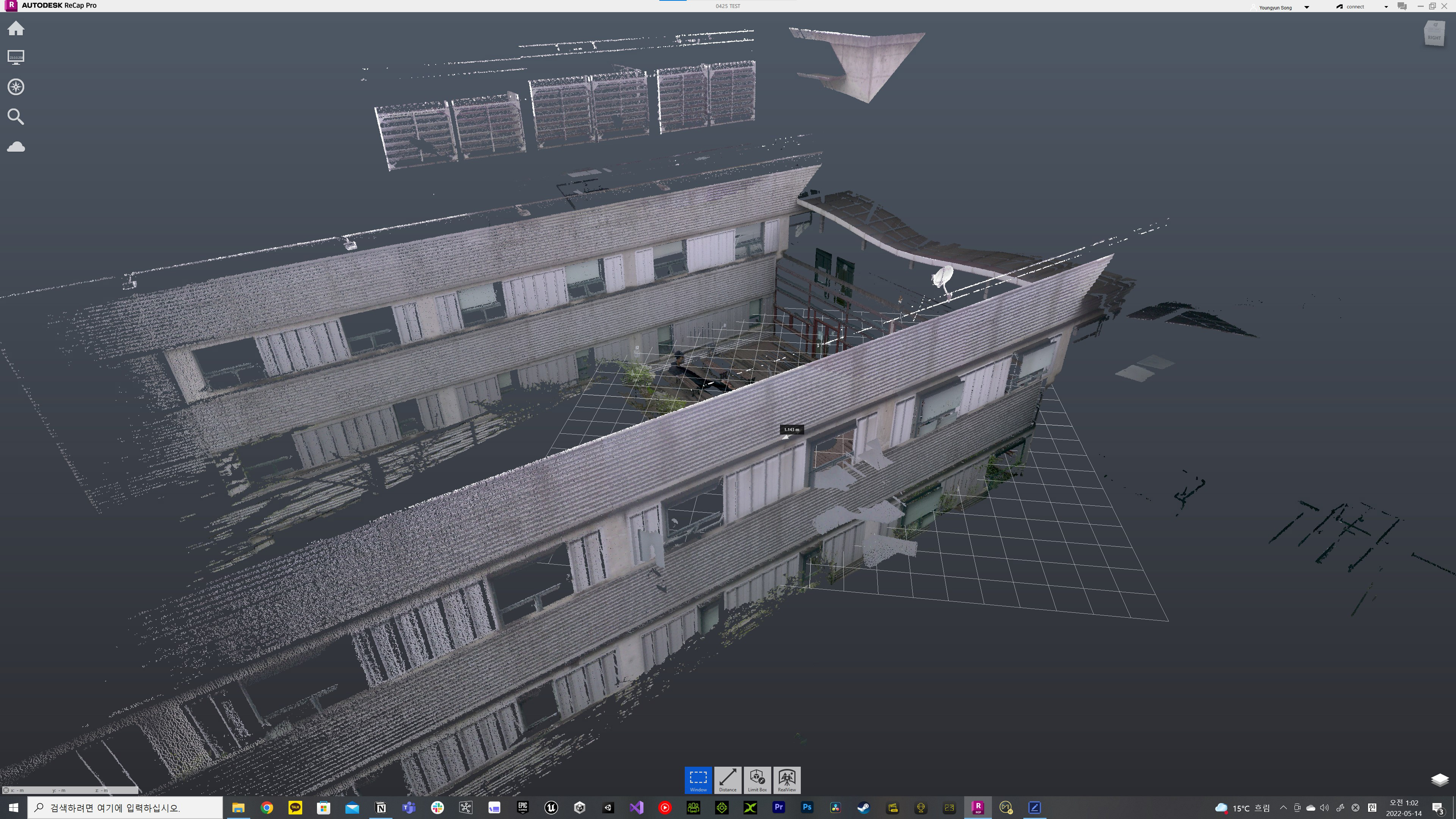Image resolution: width=1456 pixels, height=819 pixels.
Task: Enable the Limit Box tool
Action: click(x=758, y=780)
